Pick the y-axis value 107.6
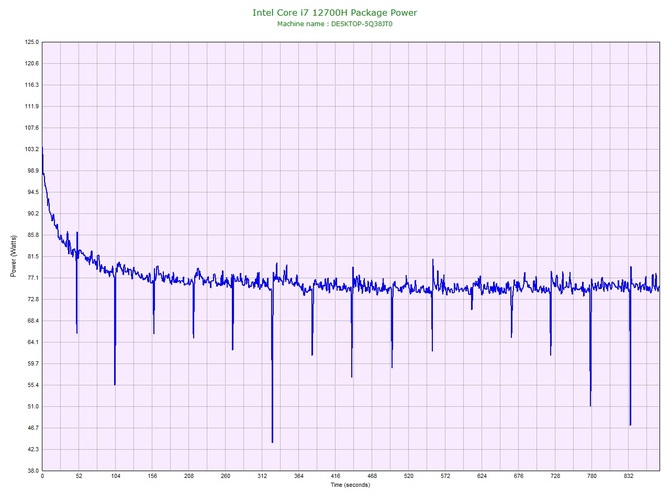The height and width of the screenshot is (502, 670). pyautogui.click(x=33, y=128)
